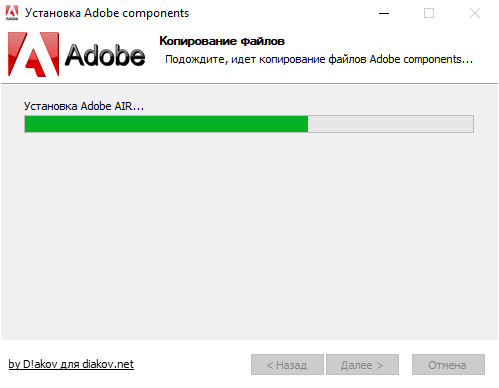
Task: Click the disabled '< Назад' button
Action: tap(287, 365)
